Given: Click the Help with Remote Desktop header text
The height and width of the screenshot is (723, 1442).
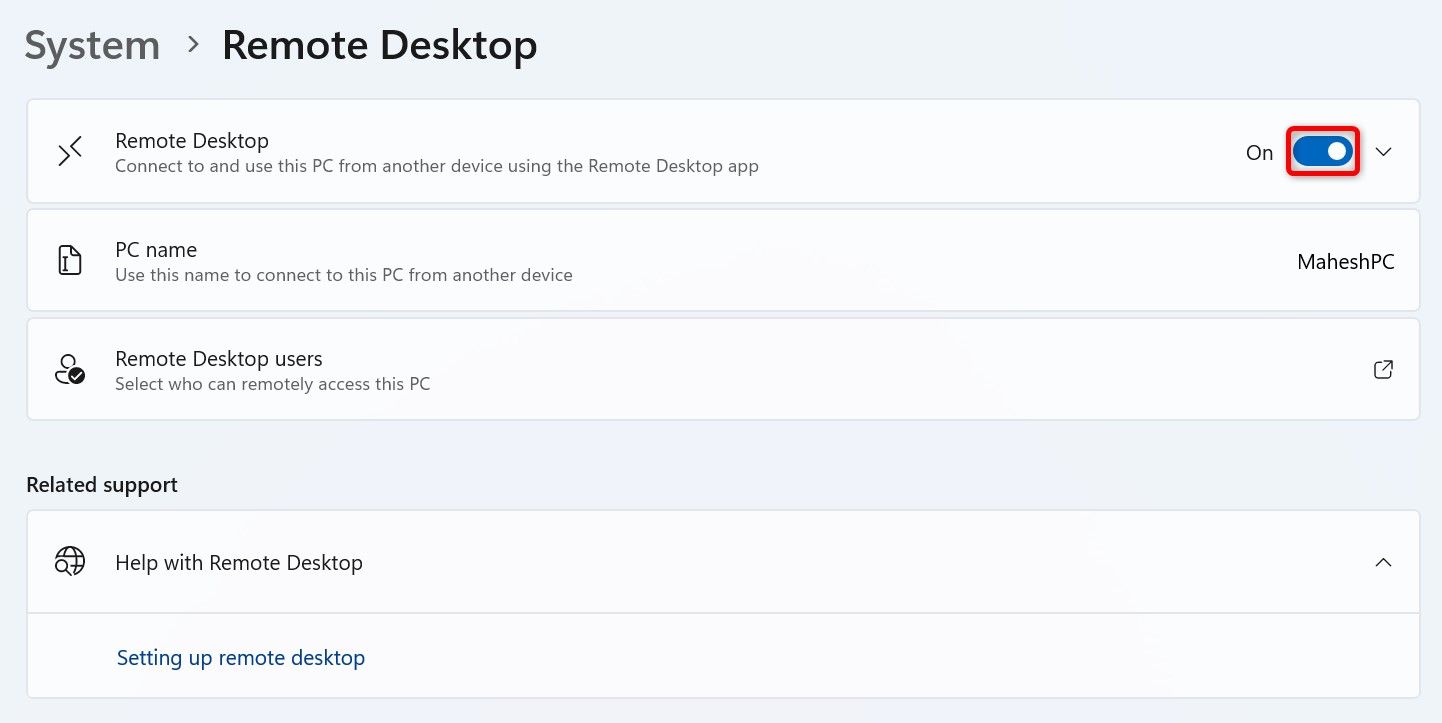Looking at the screenshot, I should (x=239, y=563).
